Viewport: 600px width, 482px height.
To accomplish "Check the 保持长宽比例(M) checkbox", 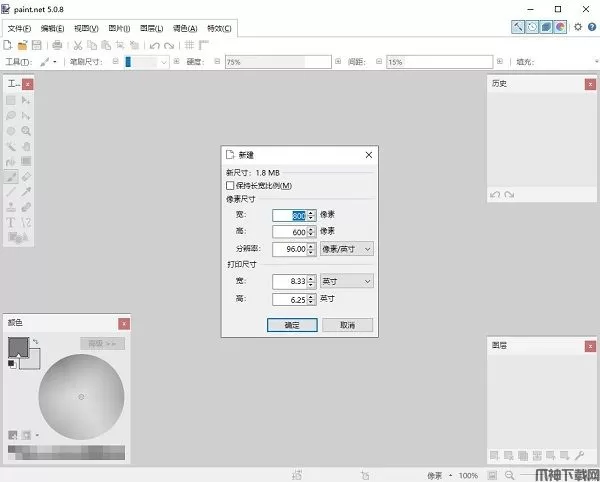I will click(x=230, y=186).
